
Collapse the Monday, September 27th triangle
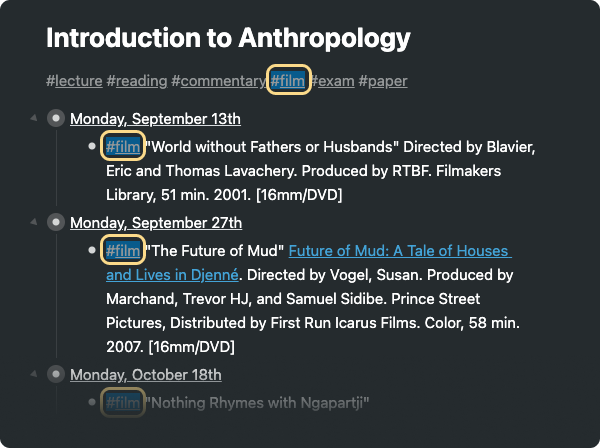point(34,222)
